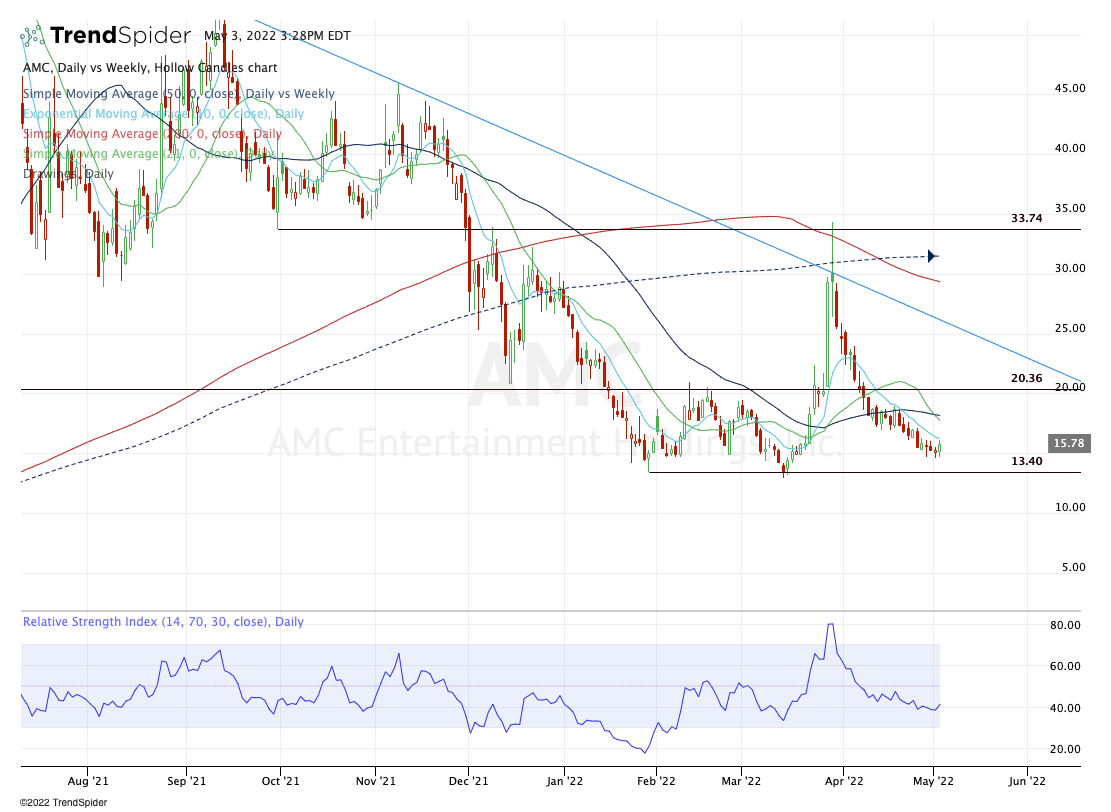Click the Oct '21 date axis label
This screenshot has height=812, width=1111.
click(x=281, y=781)
